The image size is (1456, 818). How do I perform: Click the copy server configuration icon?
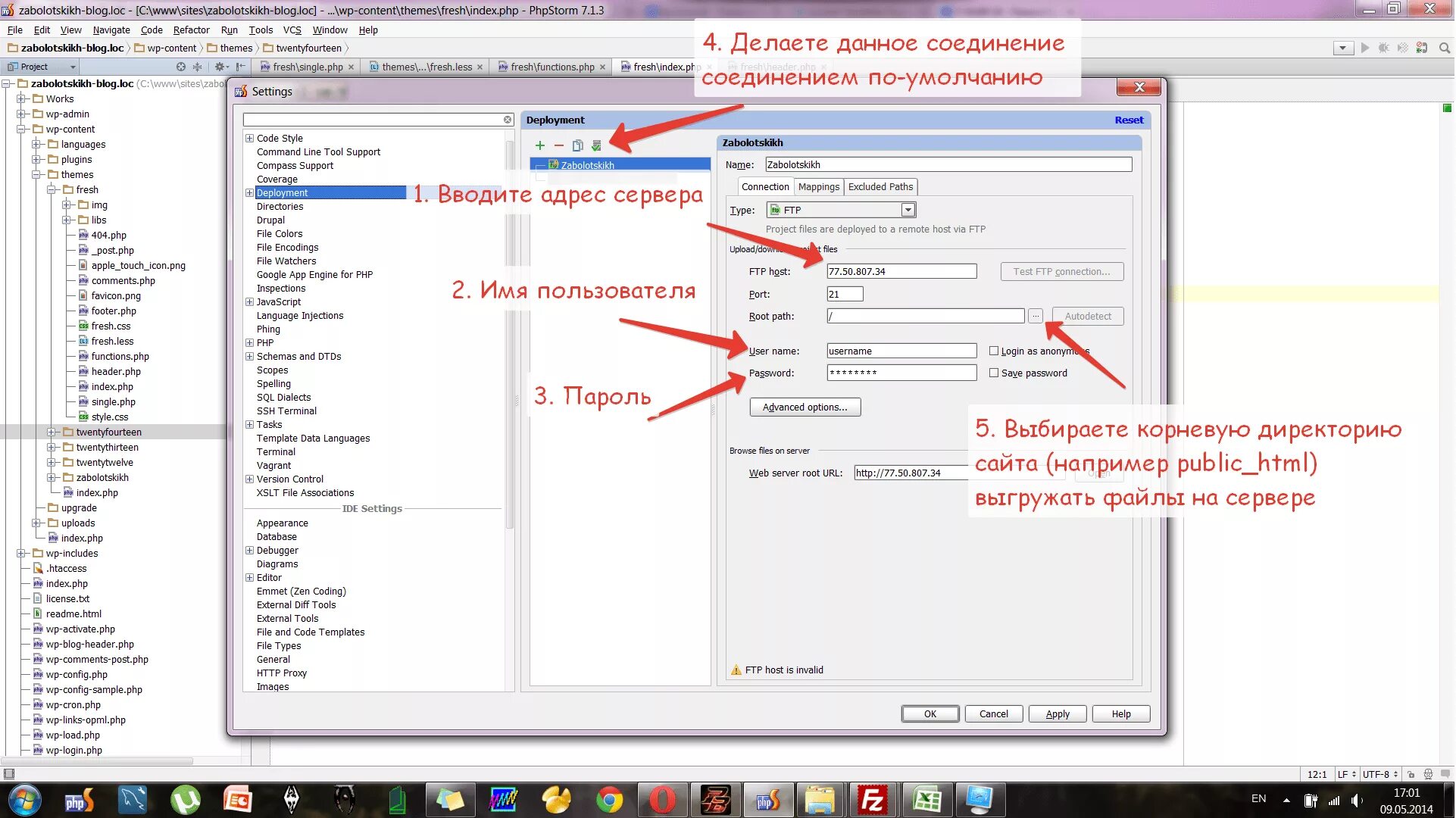click(x=578, y=145)
